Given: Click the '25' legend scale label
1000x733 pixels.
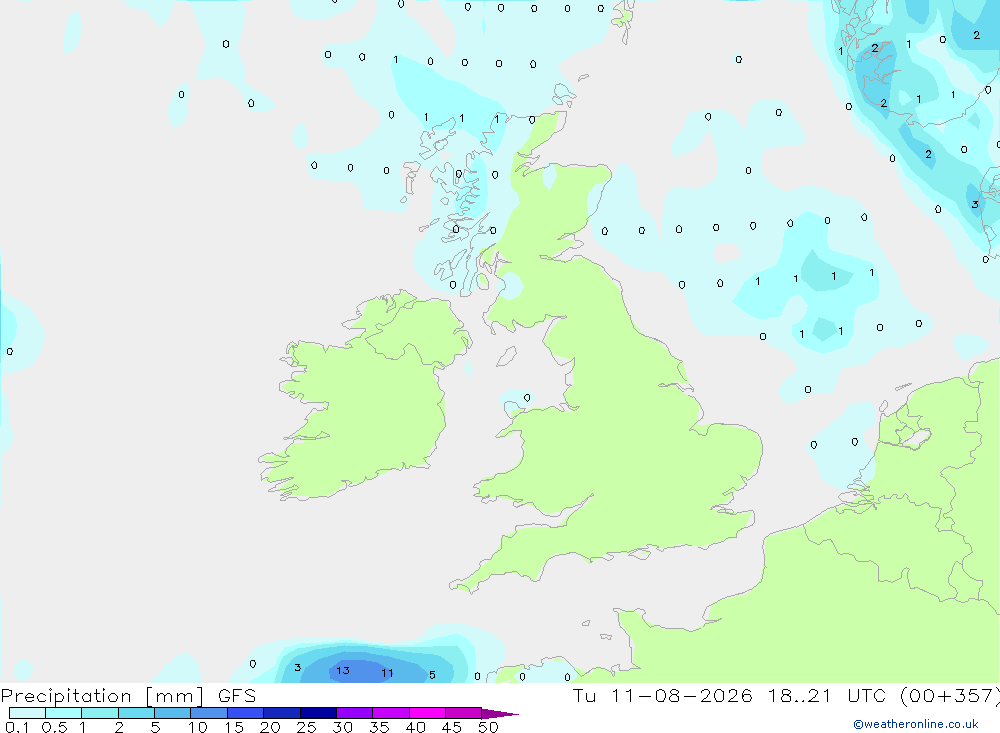Looking at the screenshot, I should (x=306, y=727).
